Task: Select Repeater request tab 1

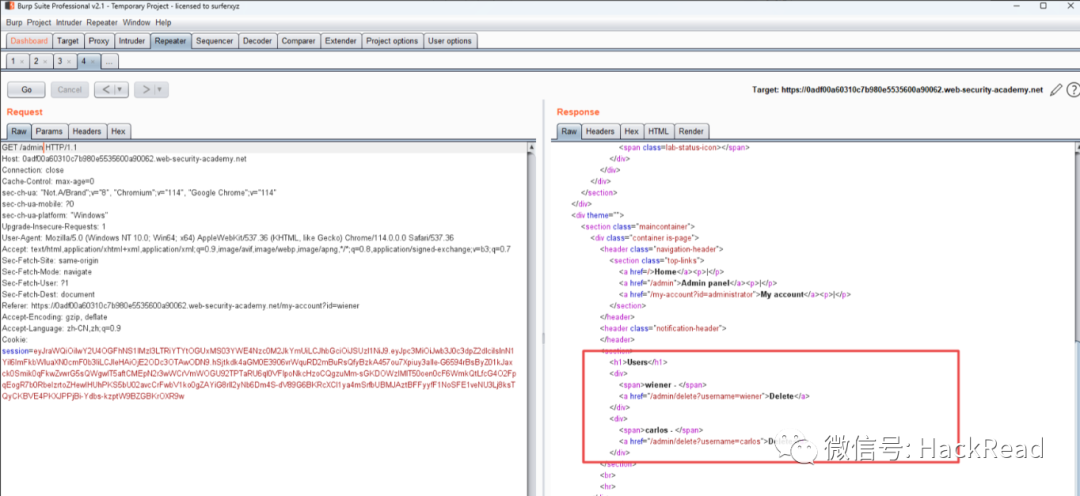Action: (12, 61)
